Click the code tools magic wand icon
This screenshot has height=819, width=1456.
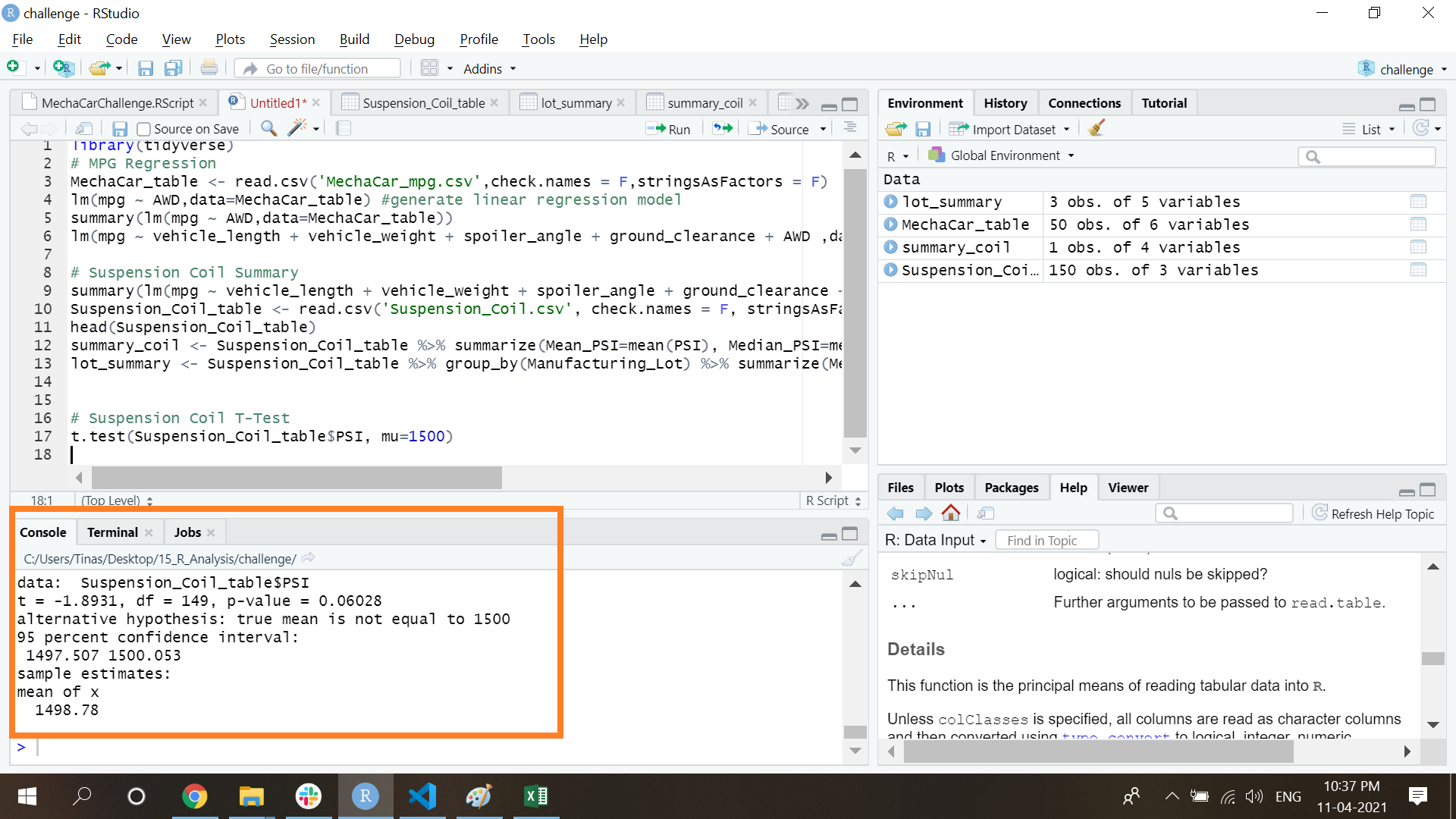[297, 128]
